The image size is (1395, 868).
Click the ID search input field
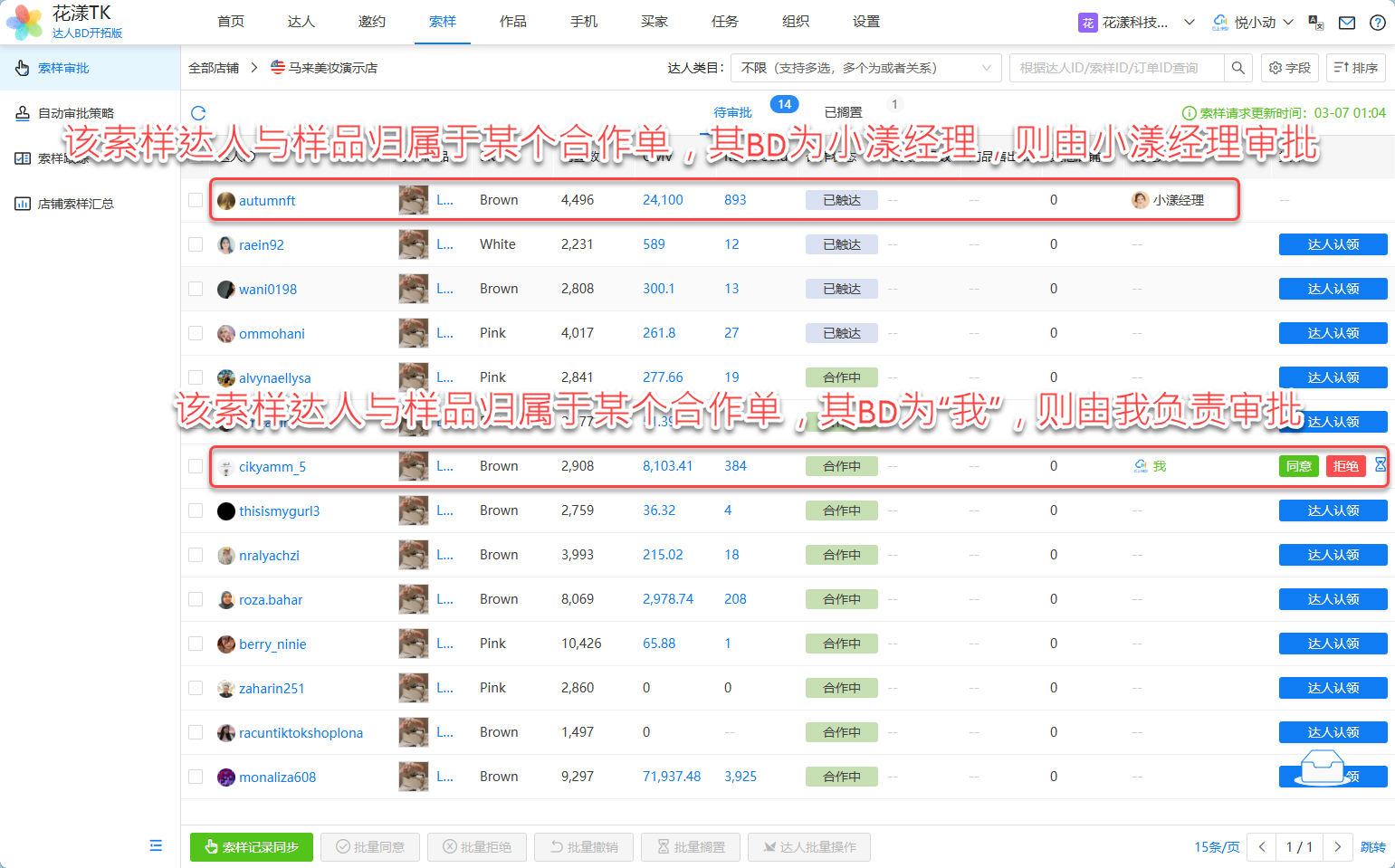pyautogui.click(x=1116, y=68)
